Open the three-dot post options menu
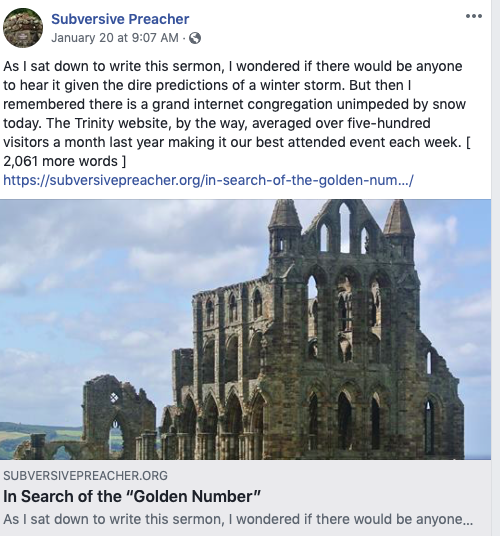Viewport: 500px width, 536px height. pos(474,16)
